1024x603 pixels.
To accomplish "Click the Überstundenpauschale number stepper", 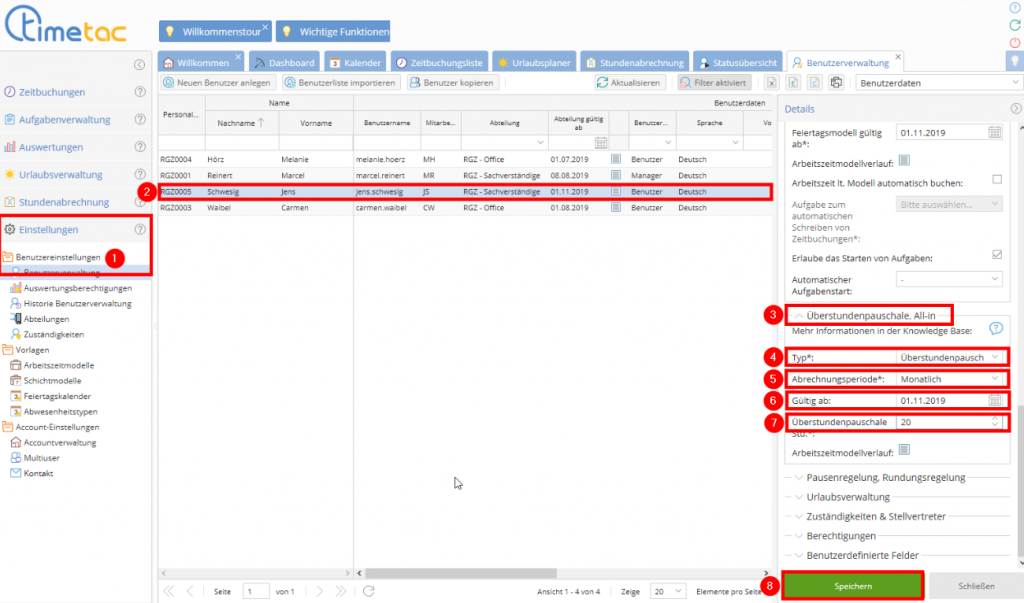I will 995,422.
